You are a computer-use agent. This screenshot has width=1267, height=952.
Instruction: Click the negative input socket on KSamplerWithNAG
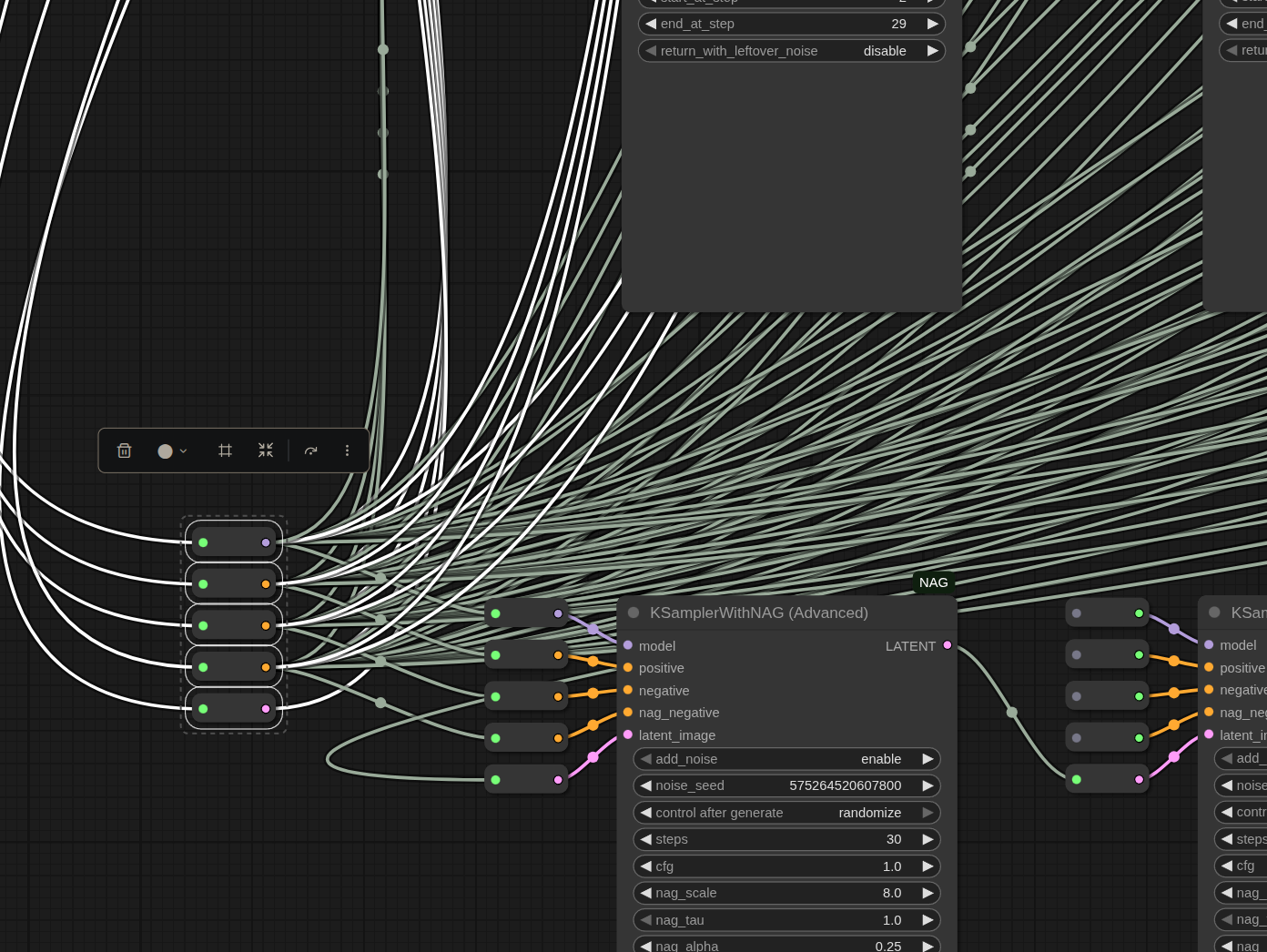click(x=628, y=690)
